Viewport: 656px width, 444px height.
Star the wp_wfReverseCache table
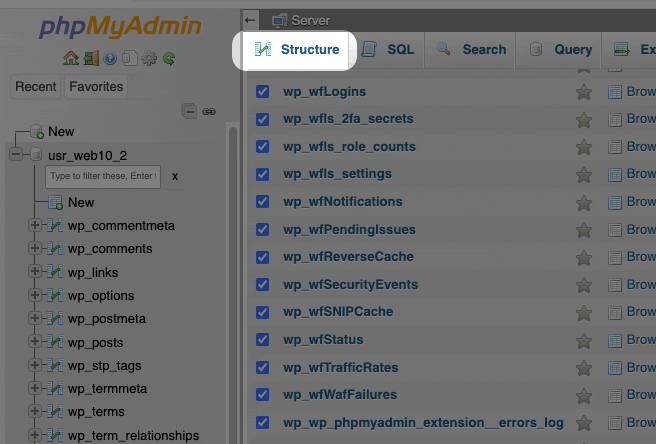click(x=584, y=258)
